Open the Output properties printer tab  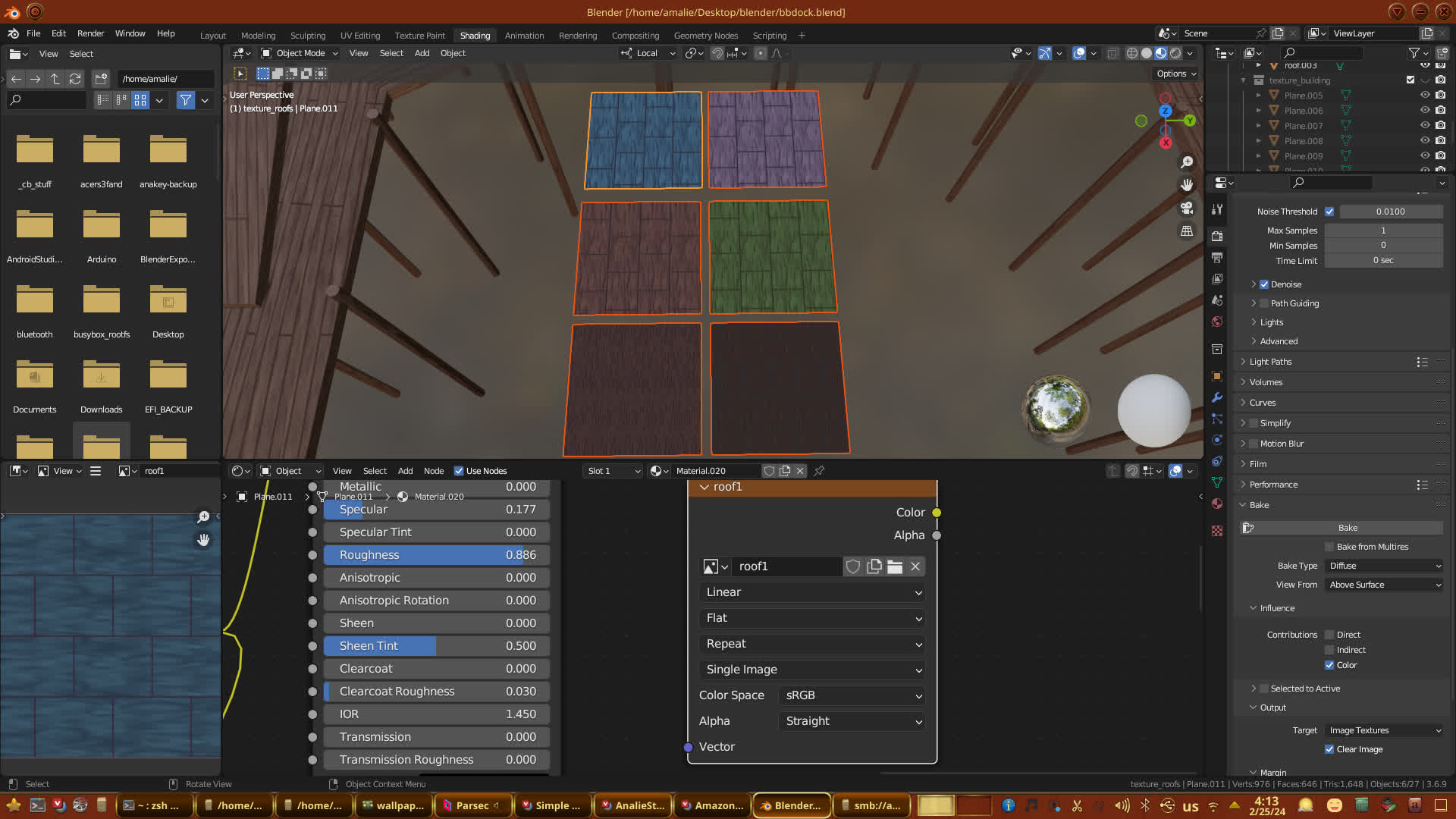1217,258
